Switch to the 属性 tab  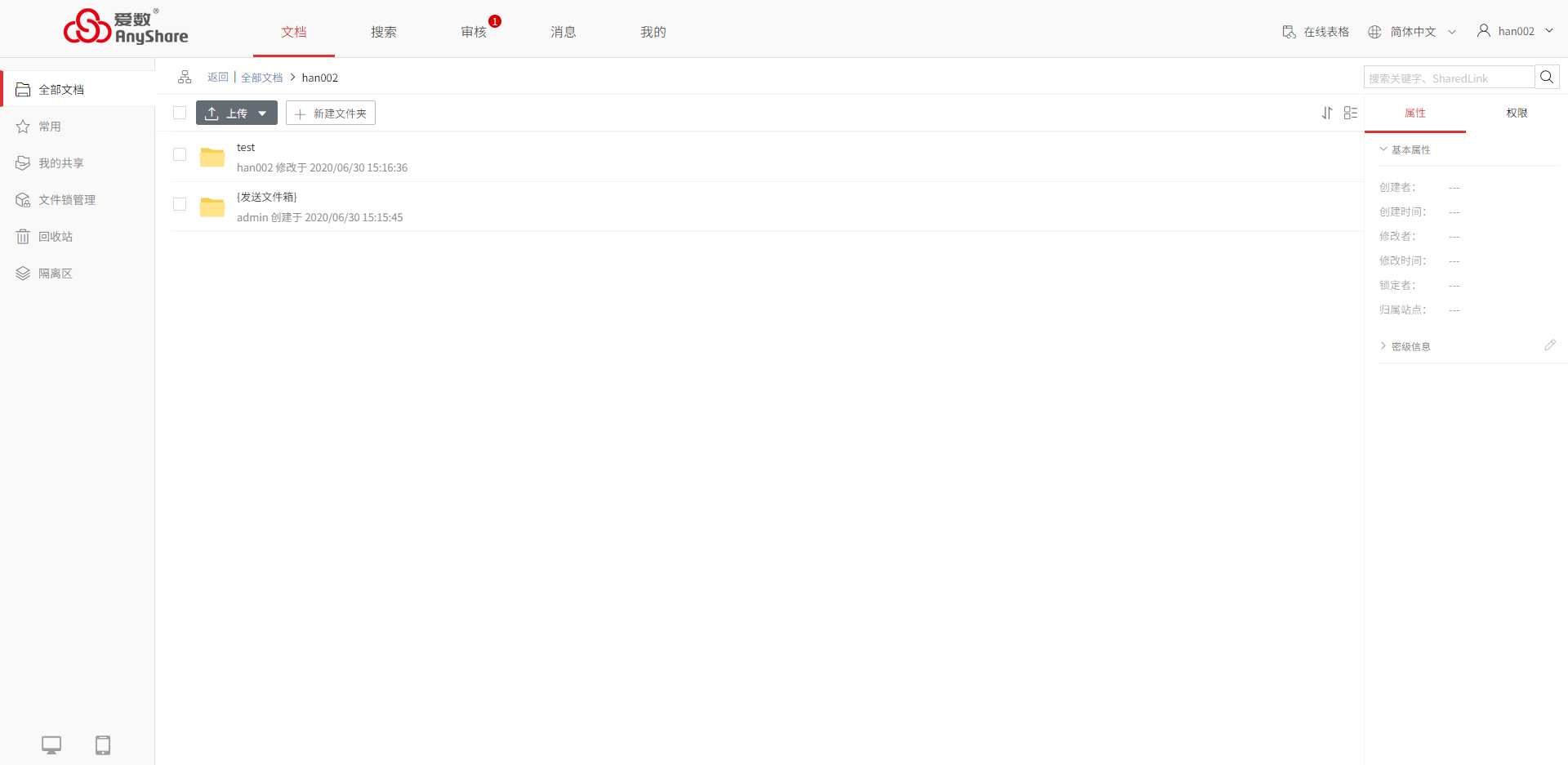point(1415,113)
